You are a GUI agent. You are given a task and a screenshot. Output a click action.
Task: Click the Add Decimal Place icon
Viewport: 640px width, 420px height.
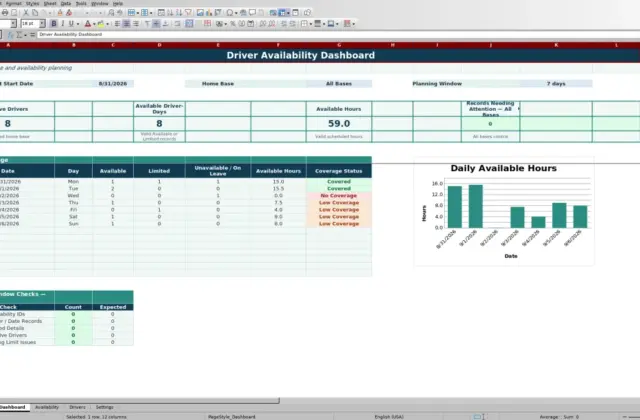(x=262, y=24)
